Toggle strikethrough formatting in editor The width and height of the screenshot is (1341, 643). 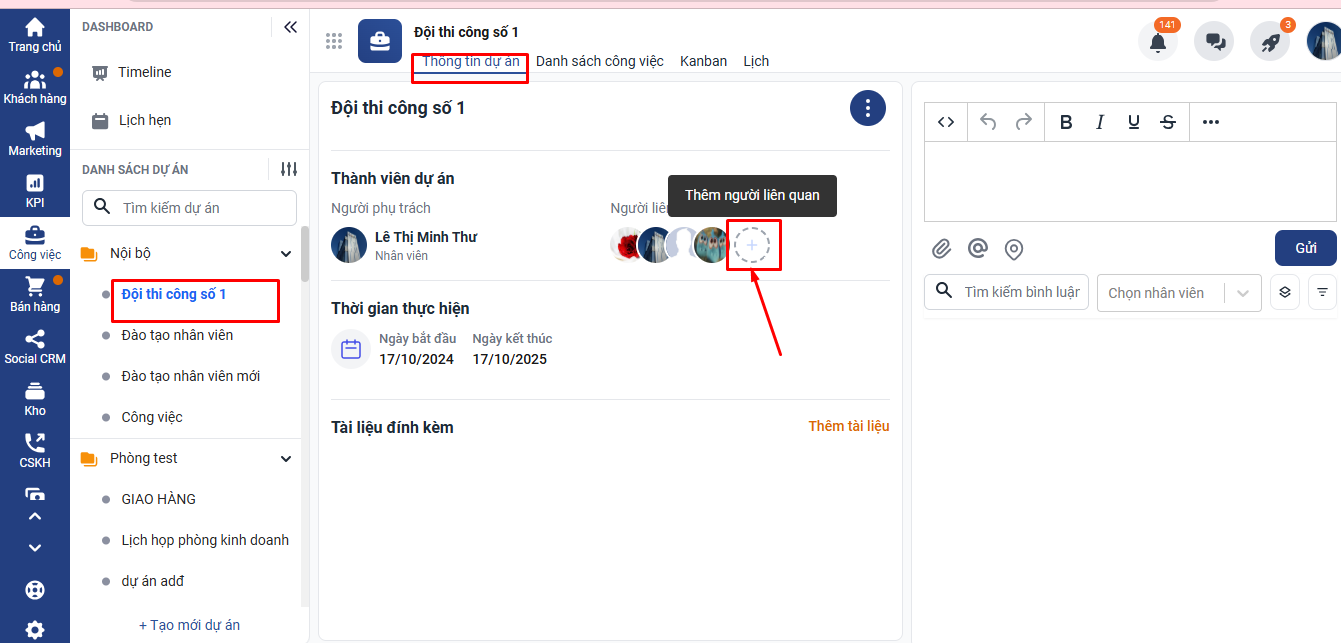click(1168, 122)
